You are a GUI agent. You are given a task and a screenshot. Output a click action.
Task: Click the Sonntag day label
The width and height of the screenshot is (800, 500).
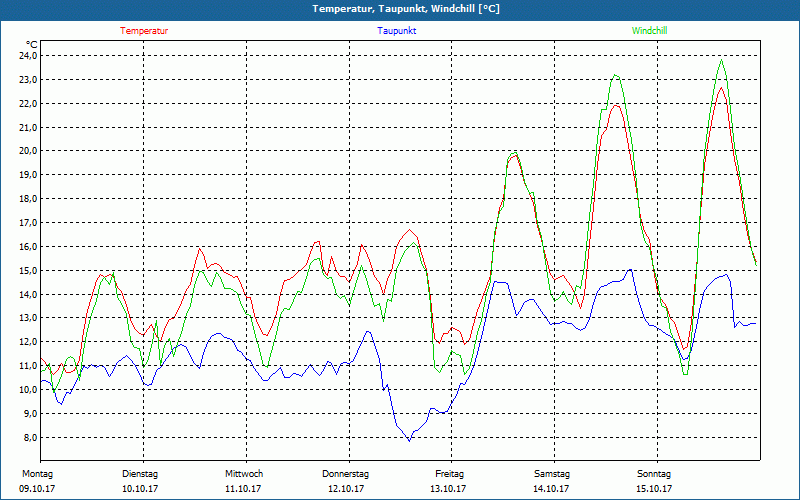pyautogui.click(x=654, y=474)
